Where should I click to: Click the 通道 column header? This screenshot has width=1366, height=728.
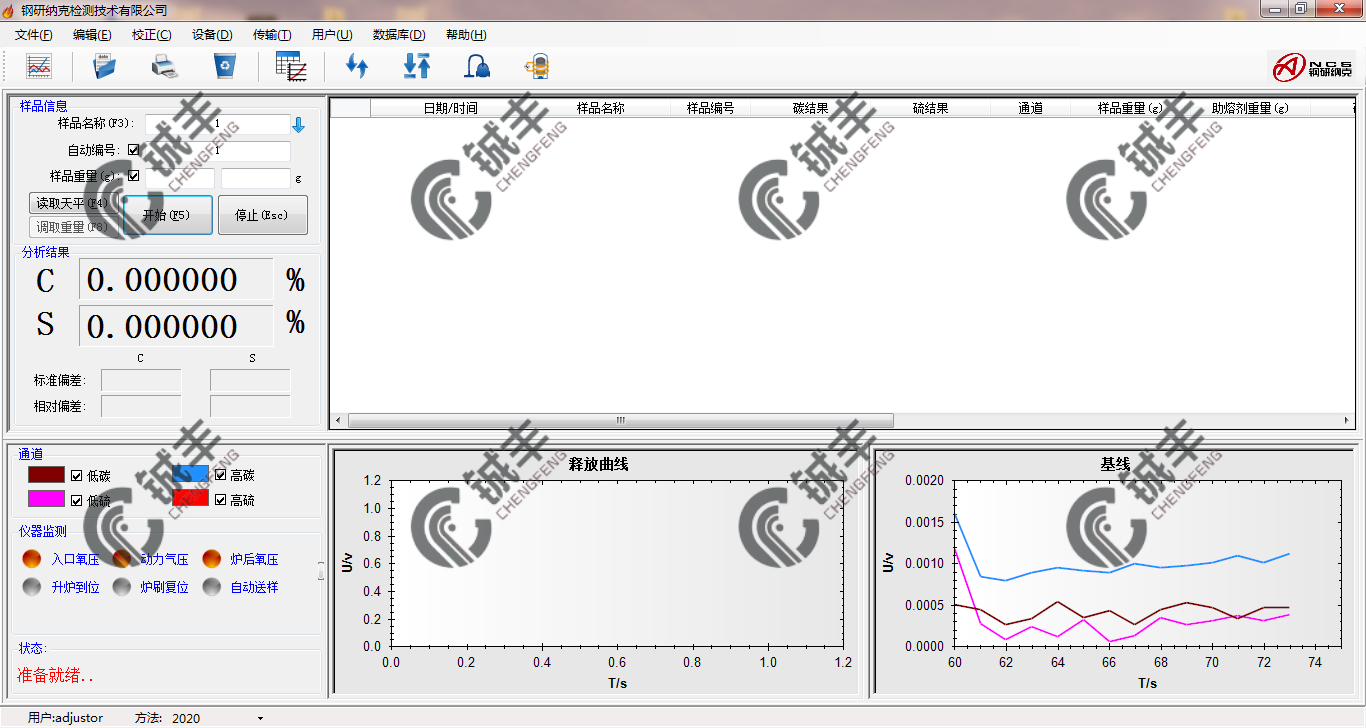tap(1030, 108)
